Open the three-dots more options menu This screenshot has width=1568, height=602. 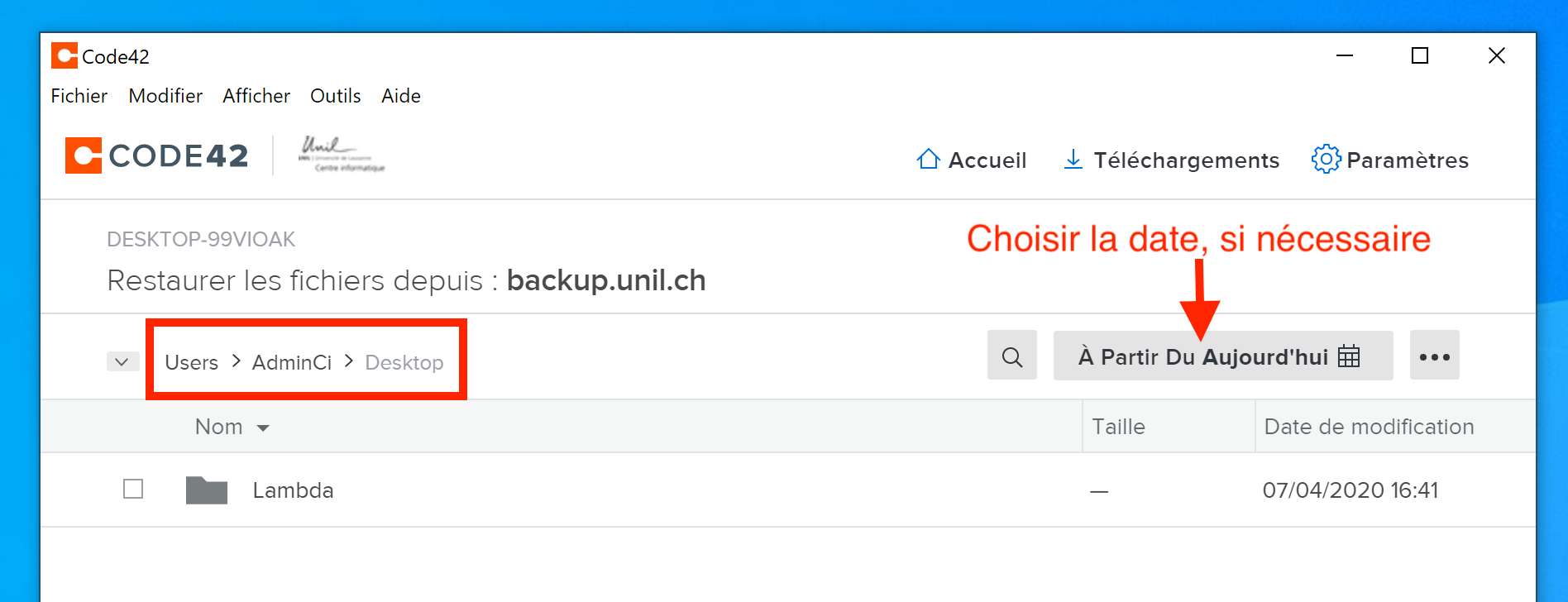click(x=1434, y=356)
